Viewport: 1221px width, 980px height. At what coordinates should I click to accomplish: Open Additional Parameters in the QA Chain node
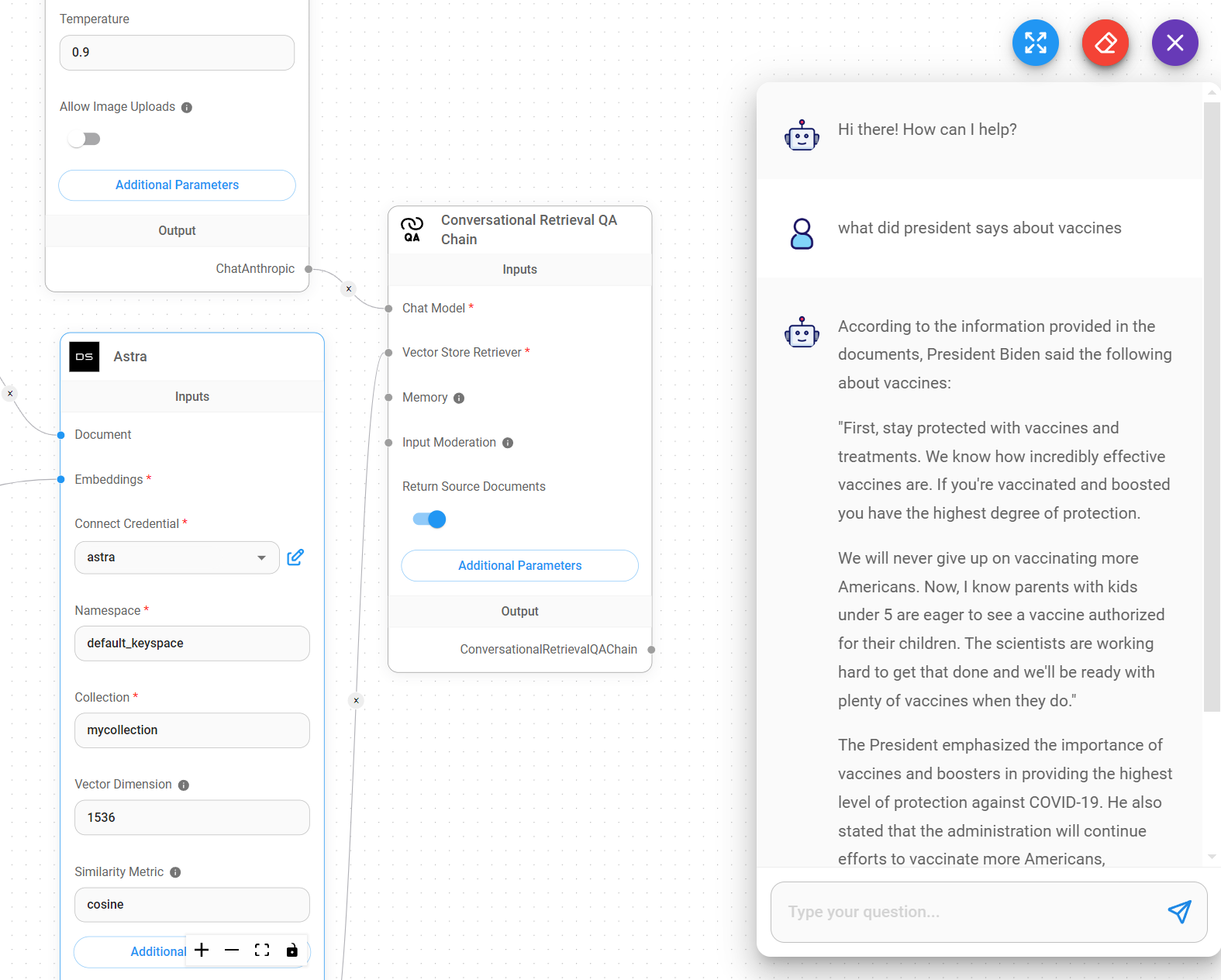(519, 566)
